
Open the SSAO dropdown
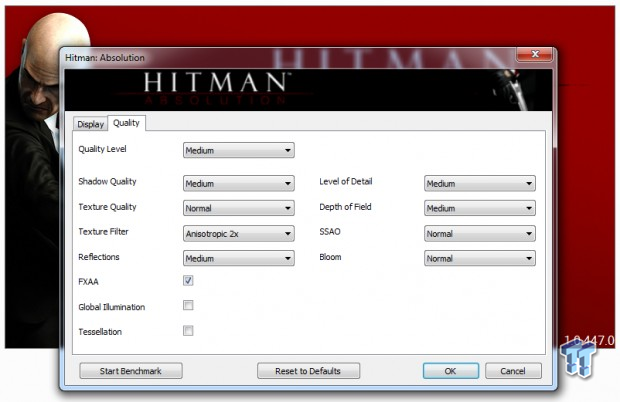tap(480, 234)
